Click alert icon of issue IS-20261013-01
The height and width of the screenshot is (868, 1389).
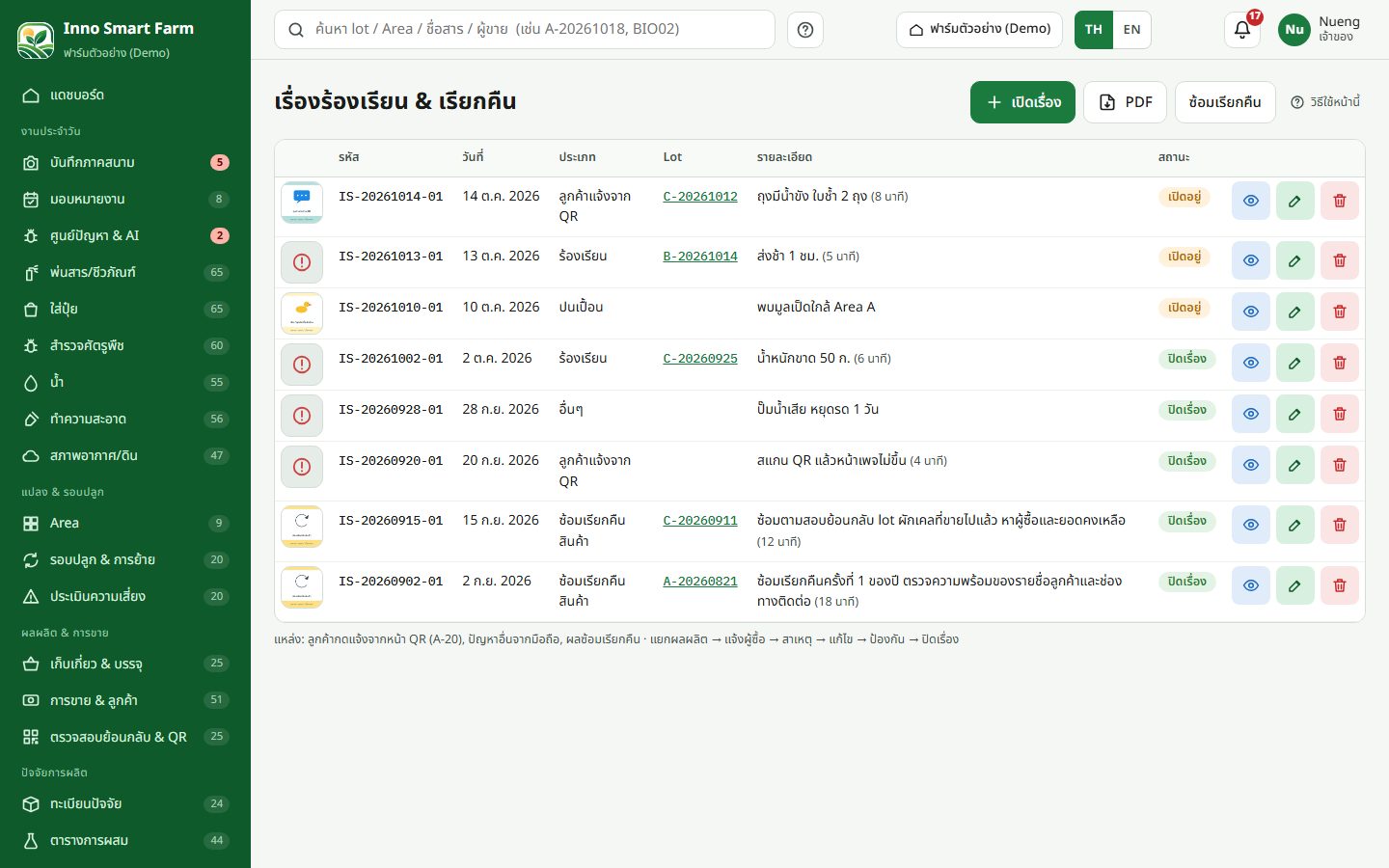pos(302,261)
